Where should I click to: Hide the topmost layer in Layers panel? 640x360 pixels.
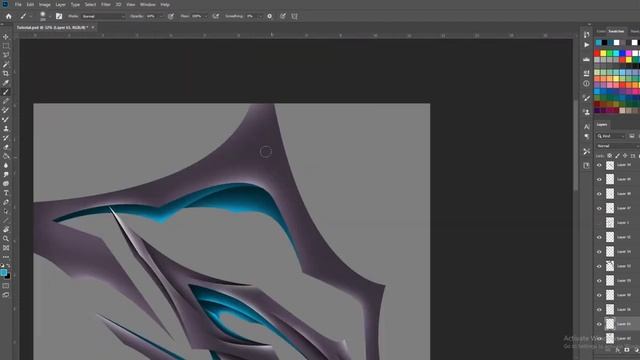[x=599, y=165]
